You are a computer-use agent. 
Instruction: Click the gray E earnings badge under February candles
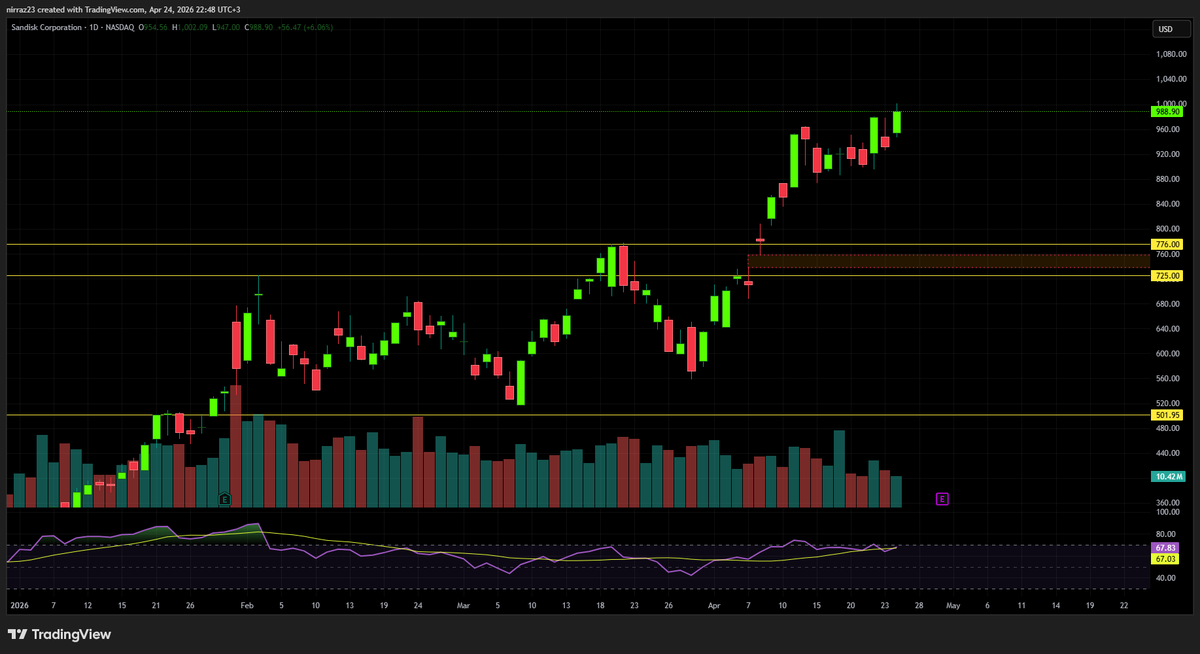pyautogui.click(x=226, y=497)
